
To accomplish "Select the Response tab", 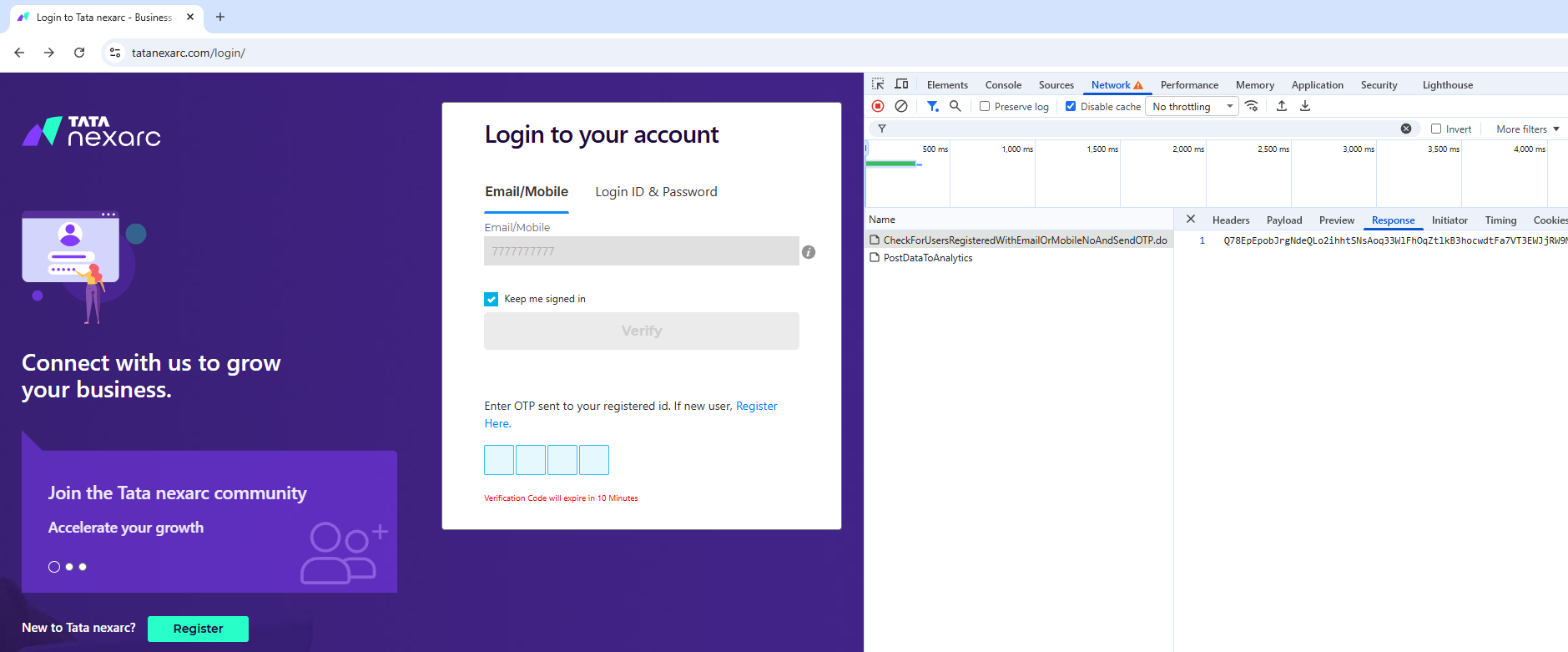I will 1393,220.
